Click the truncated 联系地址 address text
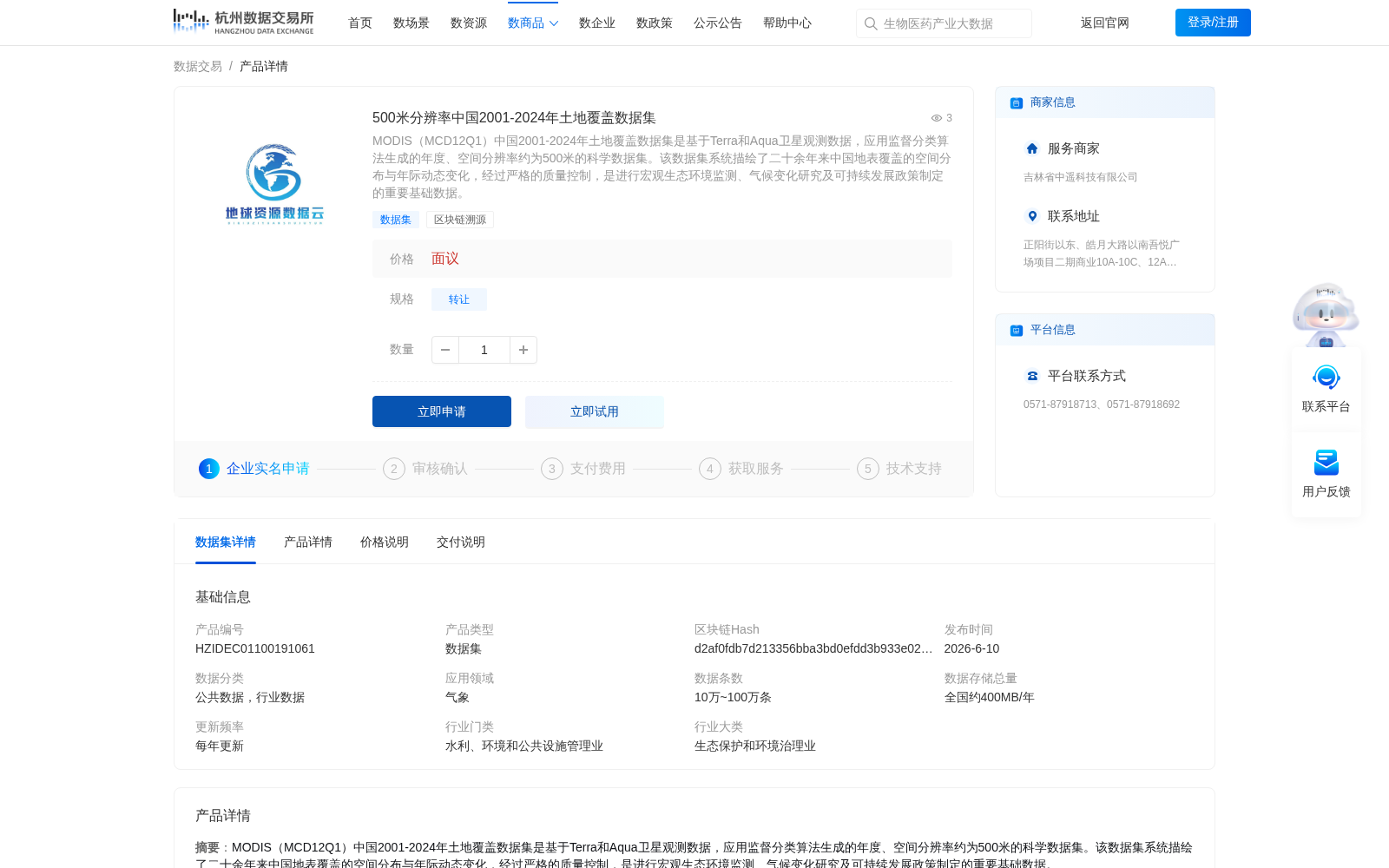Screen dimensions: 1389x868 (1102, 253)
